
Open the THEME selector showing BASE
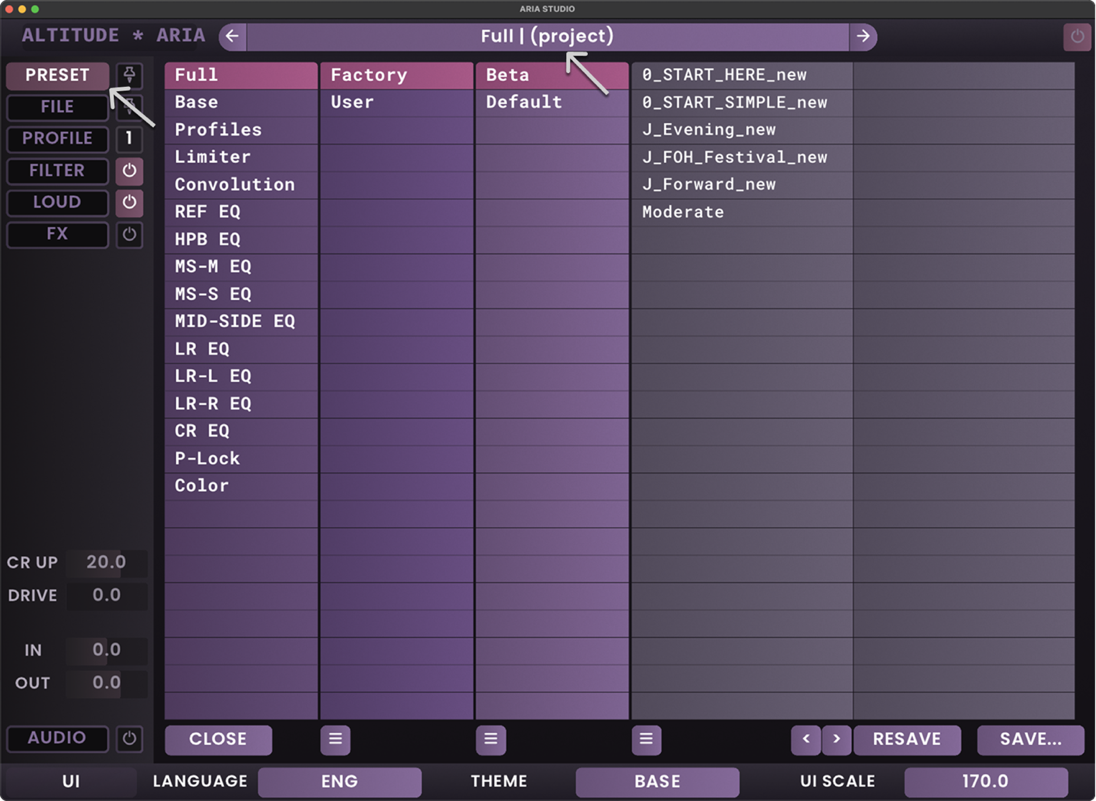657,781
